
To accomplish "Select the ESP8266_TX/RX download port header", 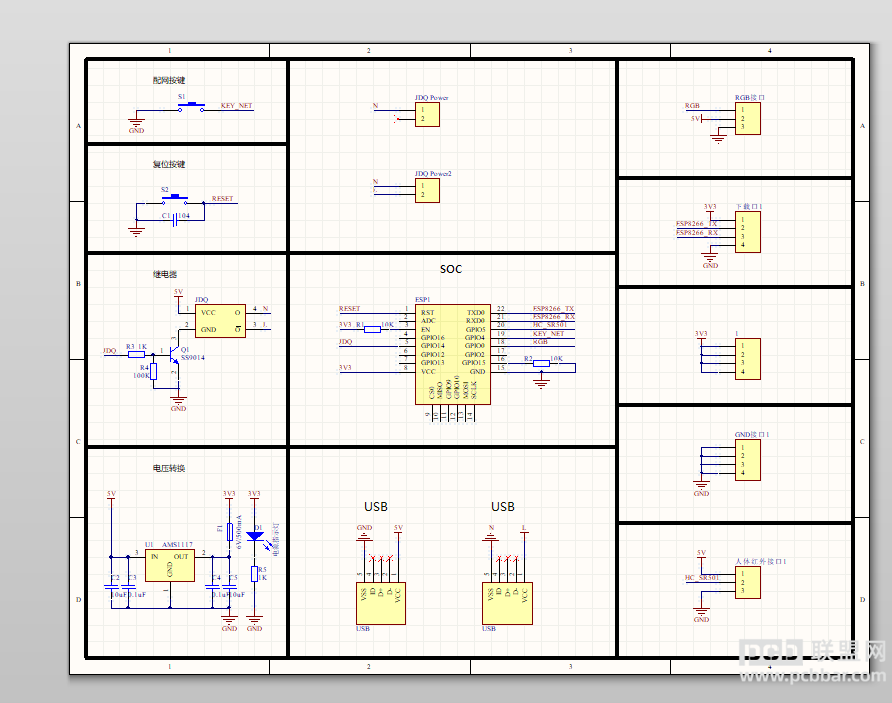I will click(x=748, y=232).
